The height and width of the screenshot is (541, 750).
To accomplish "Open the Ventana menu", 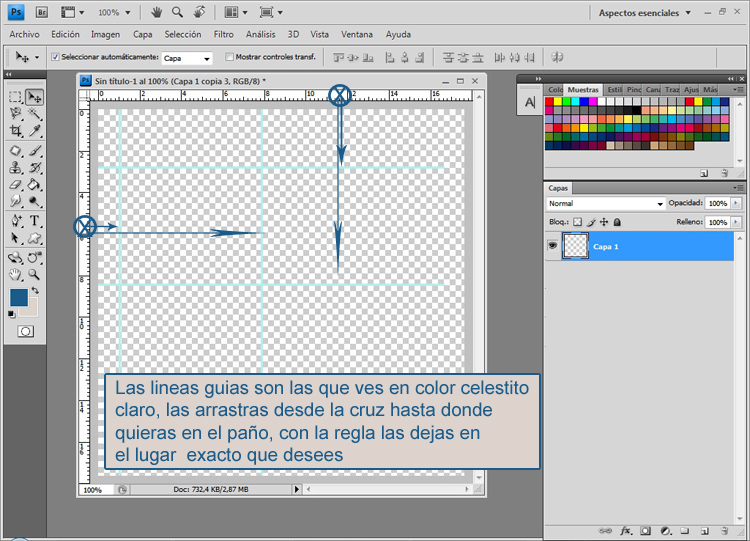I will pyautogui.click(x=356, y=34).
